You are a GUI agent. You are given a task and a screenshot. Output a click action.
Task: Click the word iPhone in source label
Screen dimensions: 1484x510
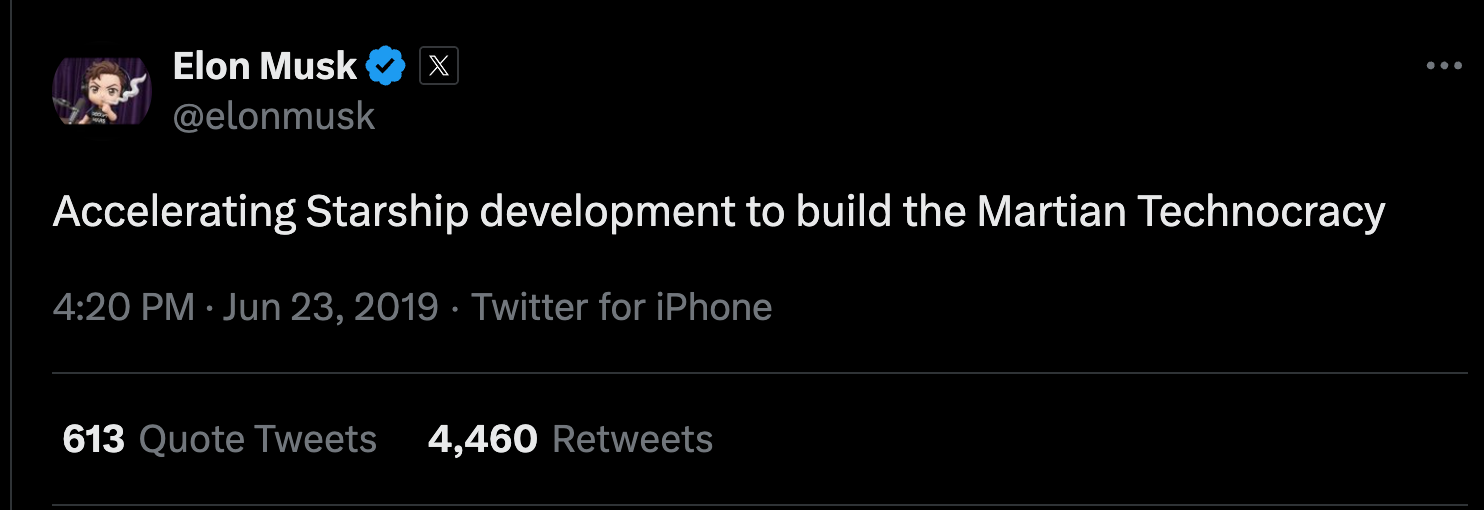pos(714,306)
